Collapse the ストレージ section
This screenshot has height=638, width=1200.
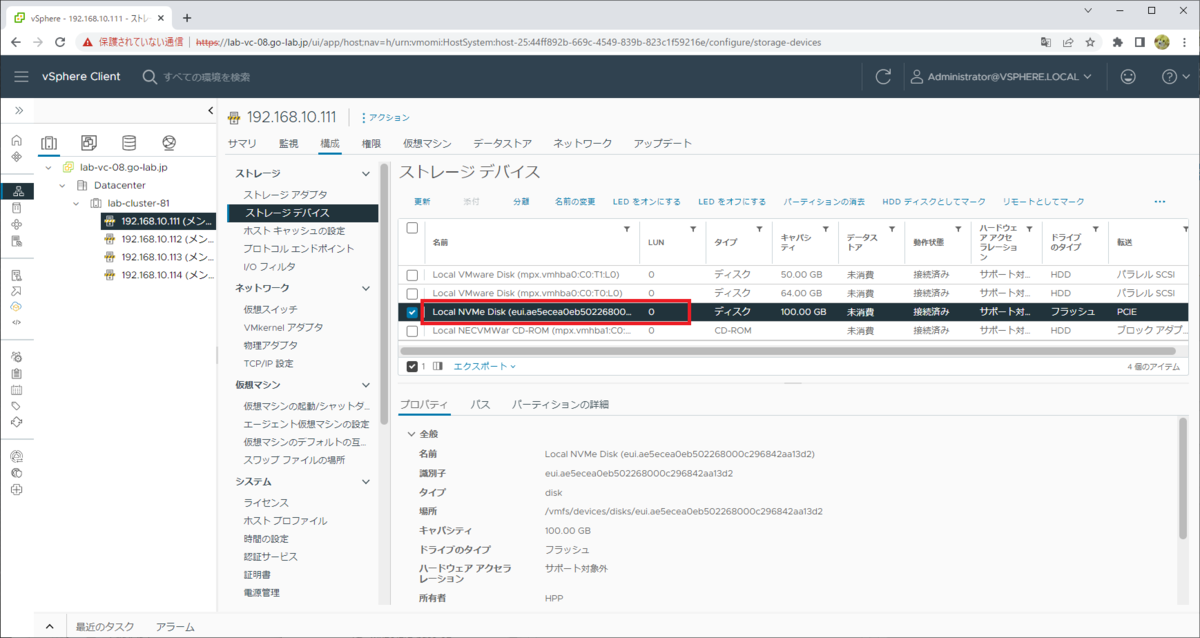[x=366, y=174]
